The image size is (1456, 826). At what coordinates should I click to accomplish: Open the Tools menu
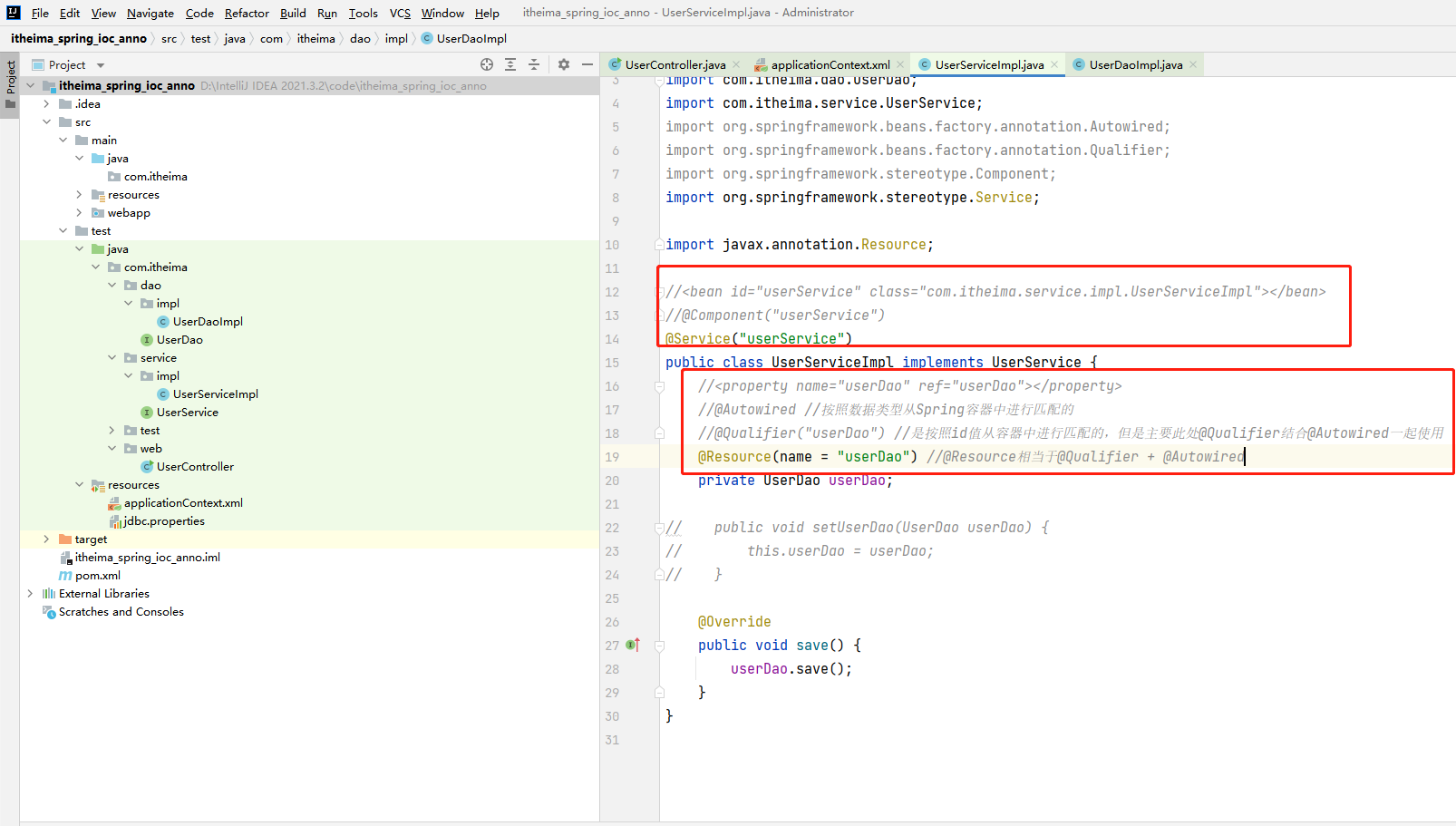click(364, 13)
